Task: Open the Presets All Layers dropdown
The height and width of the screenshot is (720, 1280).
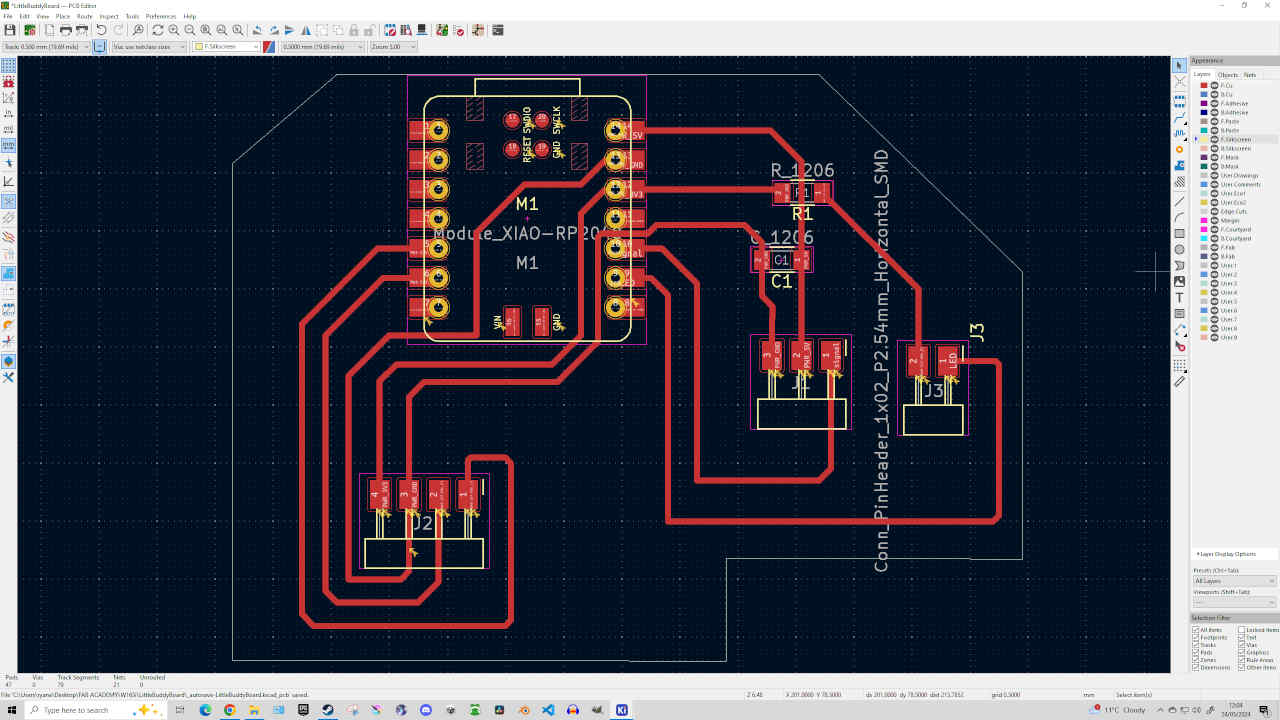Action: coord(1235,581)
